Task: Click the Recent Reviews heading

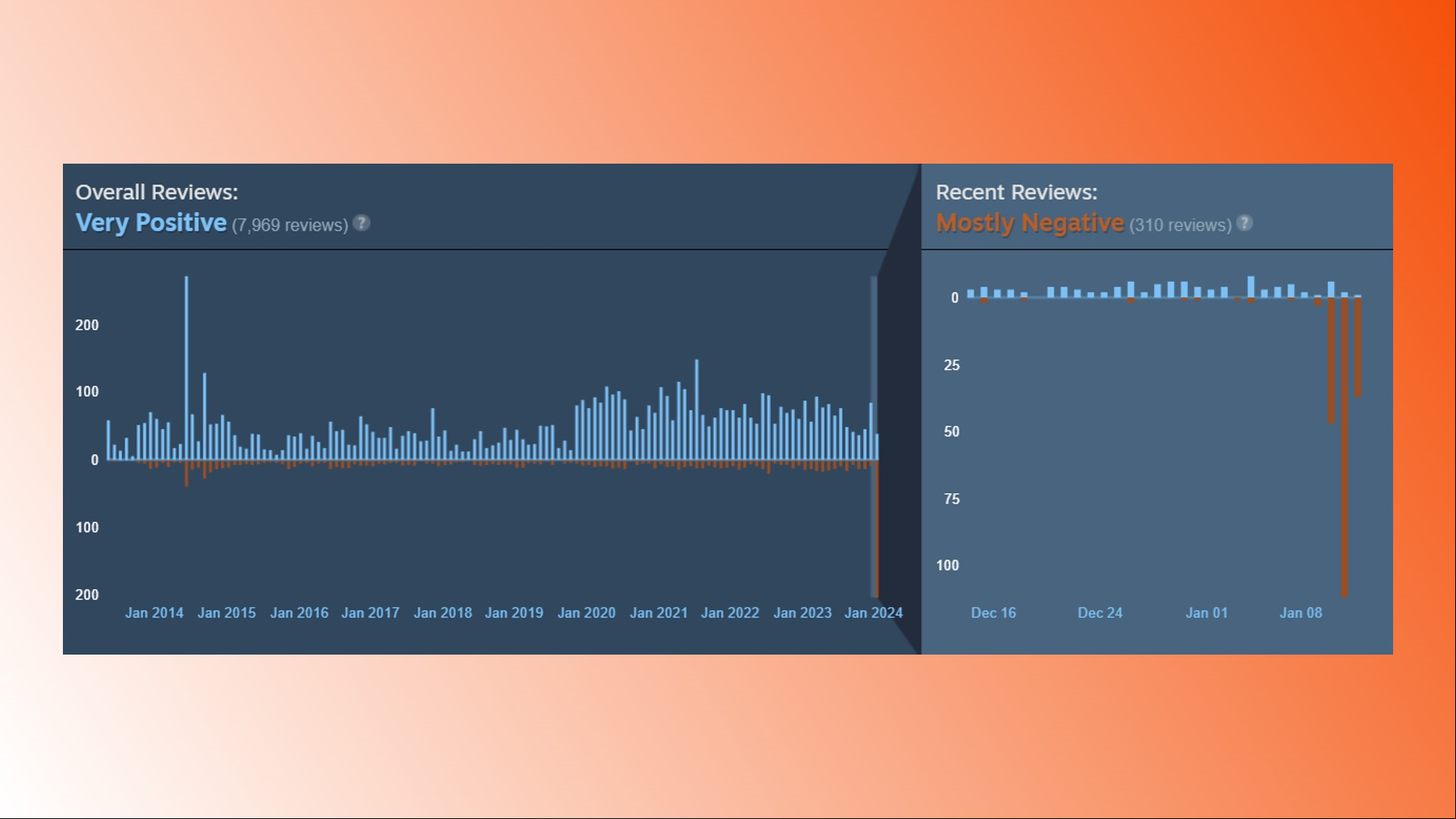Action: coord(1016,192)
